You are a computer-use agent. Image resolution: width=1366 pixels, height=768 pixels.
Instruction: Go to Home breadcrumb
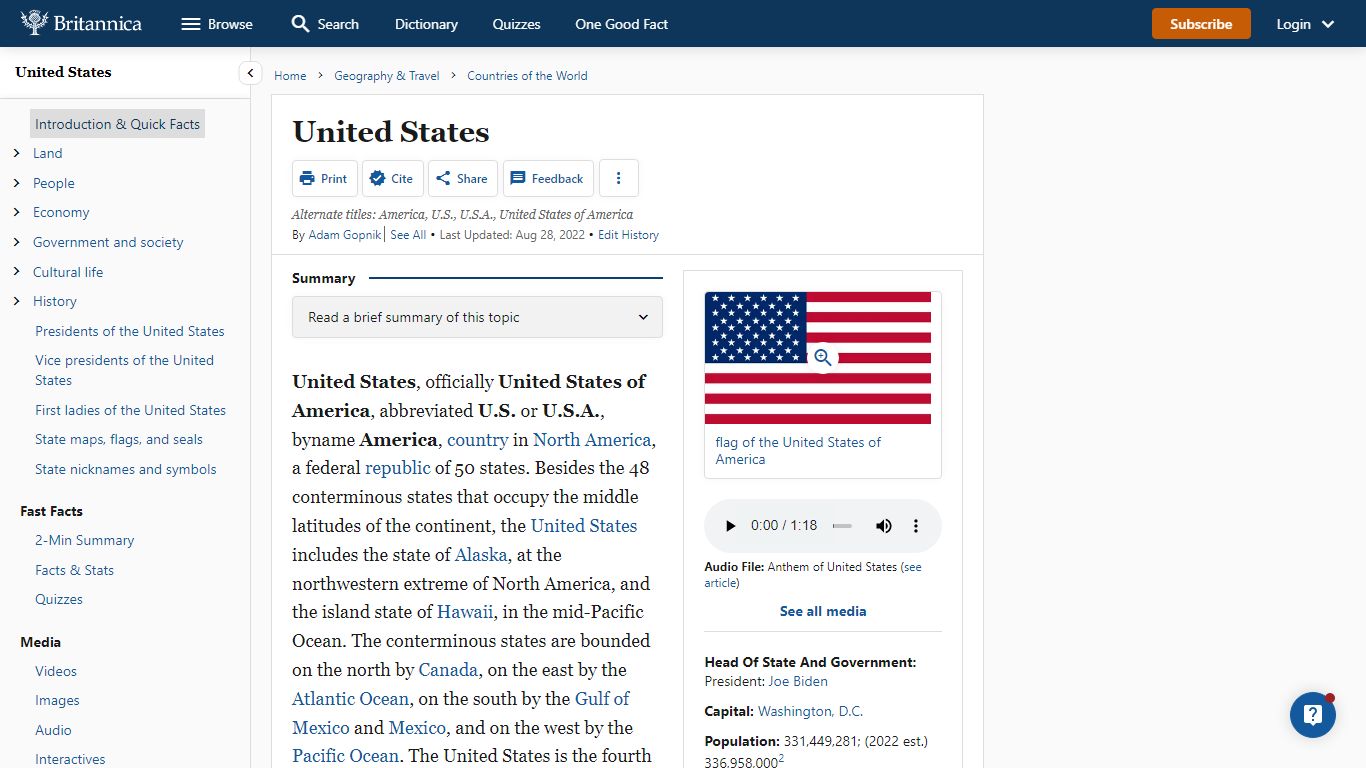point(290,75)
